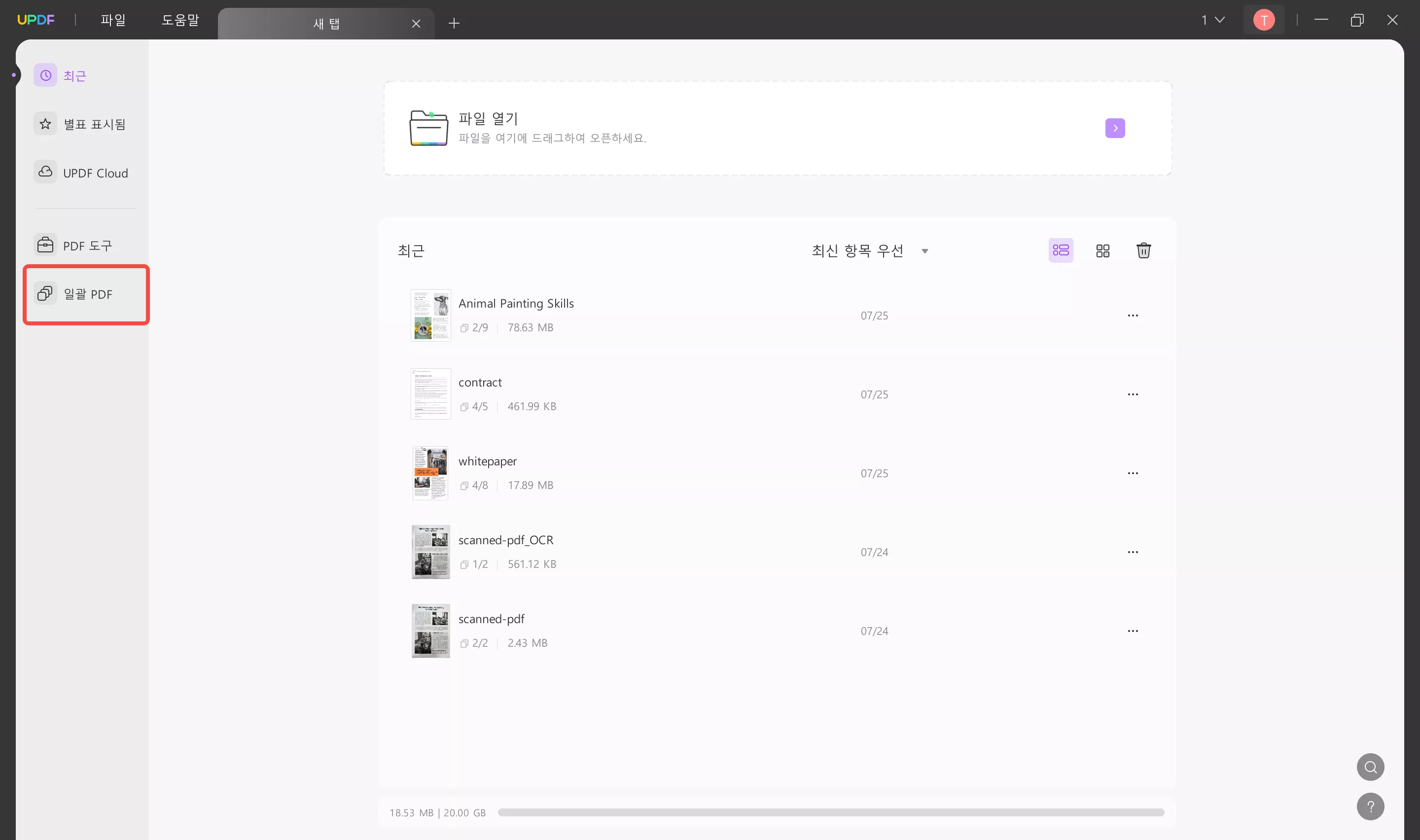Click the 07/24 date of scanned-pdf_OCR
Screen dimensions: 1420x840
tap(874, 552)
